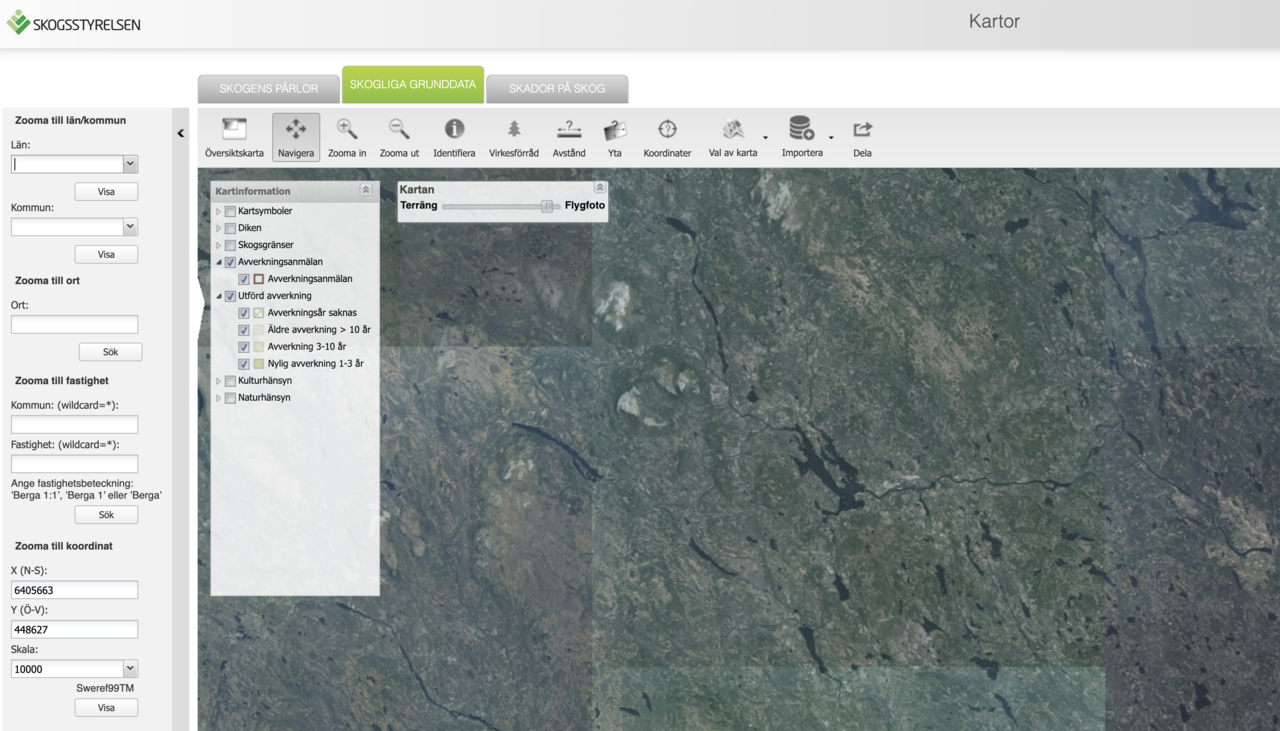The image size is (1280, 731).
Task: Expand the Skala scale dropdown
Action: tap(130, 669)
